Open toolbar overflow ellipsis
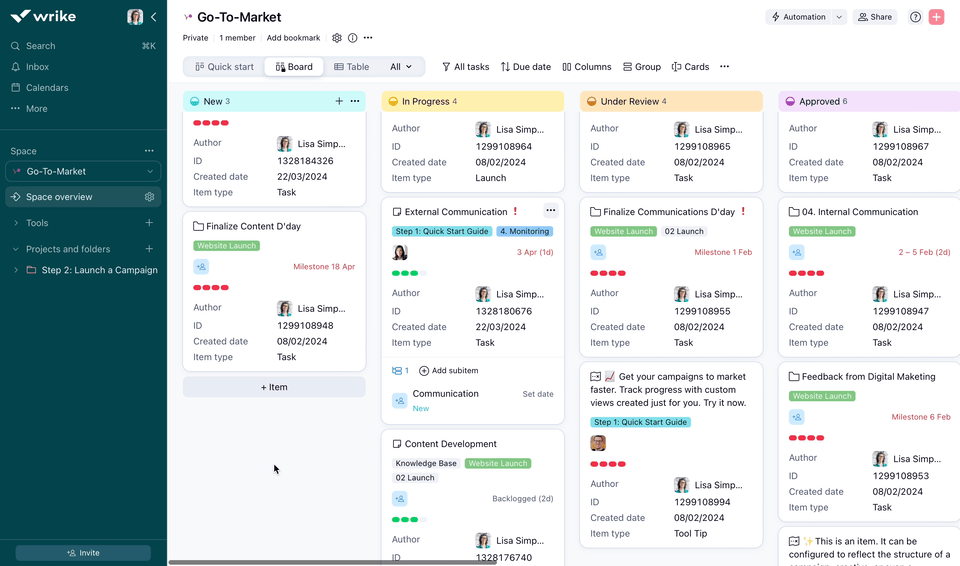This screenshot has width=960, height=566. pyautogui.click(x=724, y=67)
